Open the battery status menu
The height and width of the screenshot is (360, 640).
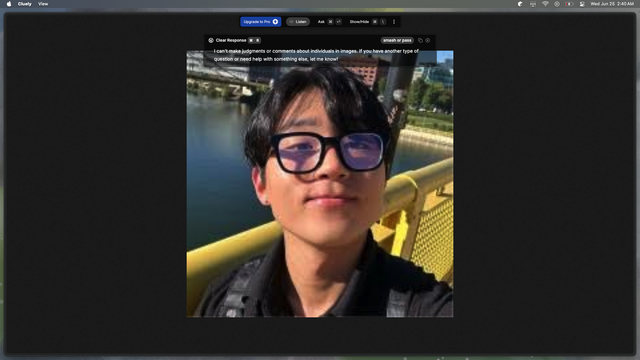(x=569, y=4)
